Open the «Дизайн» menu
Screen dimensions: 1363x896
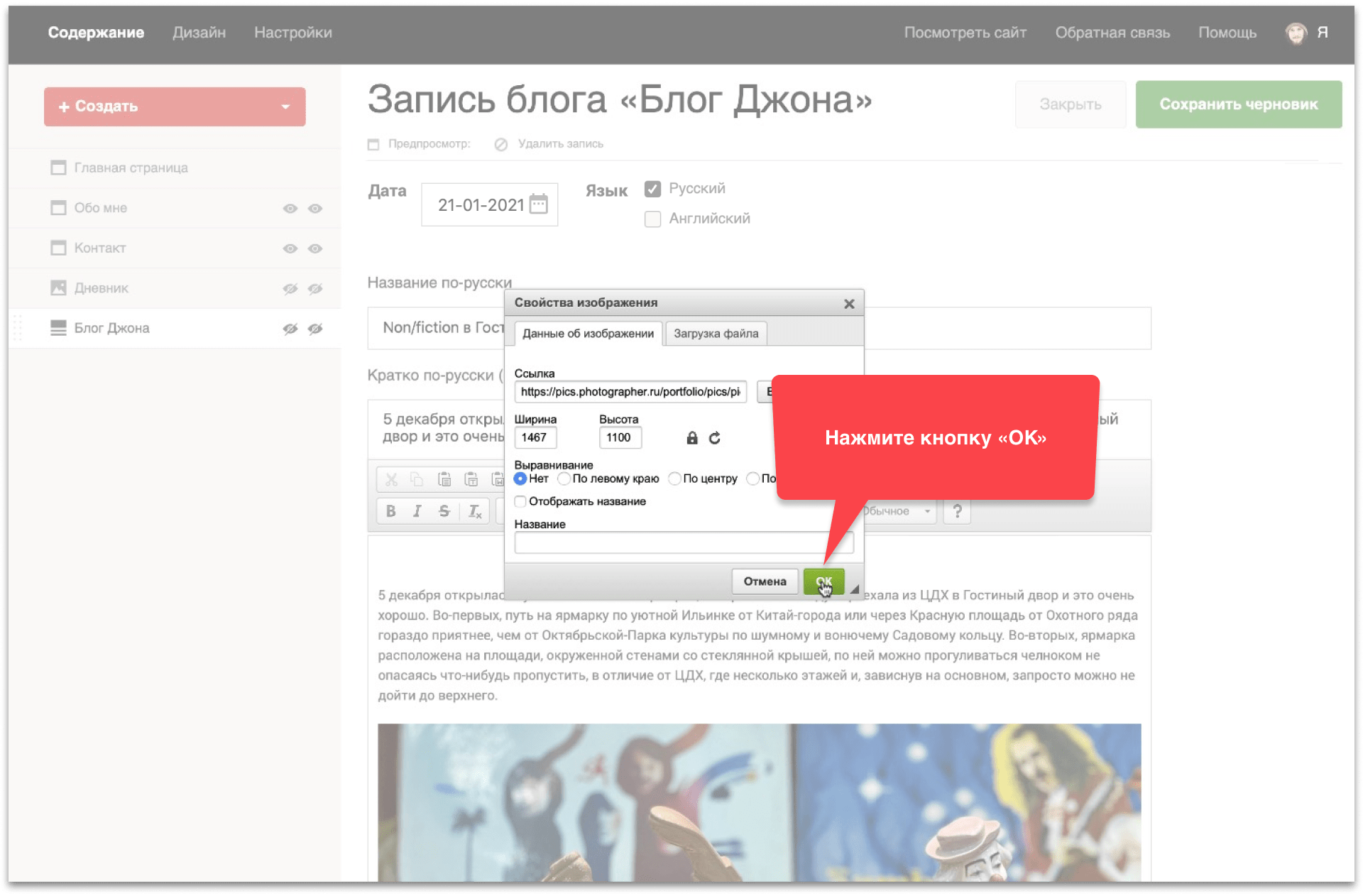tap(199, 33)
